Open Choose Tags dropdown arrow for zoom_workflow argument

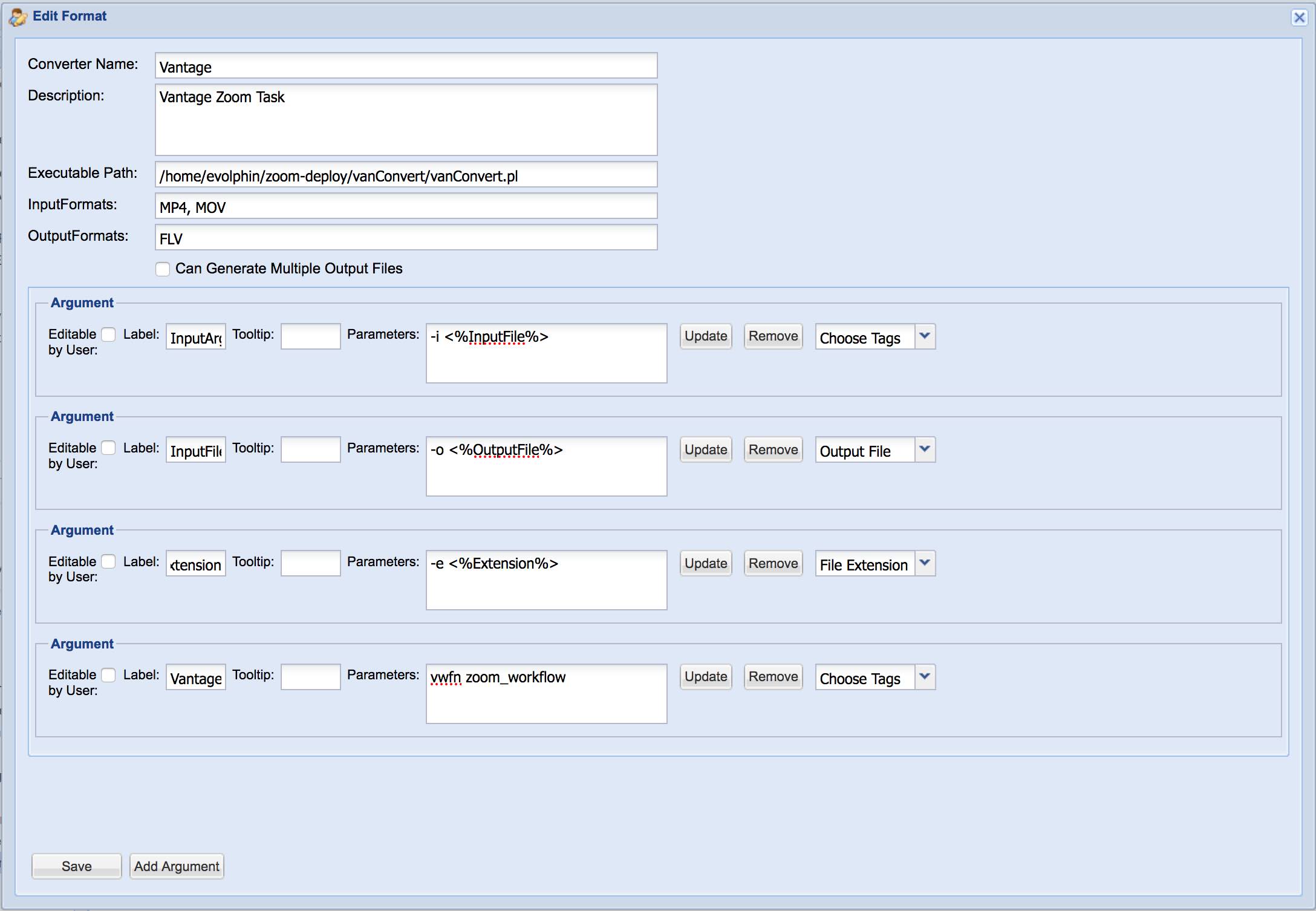pyautogui.click(x=925, y=678)
